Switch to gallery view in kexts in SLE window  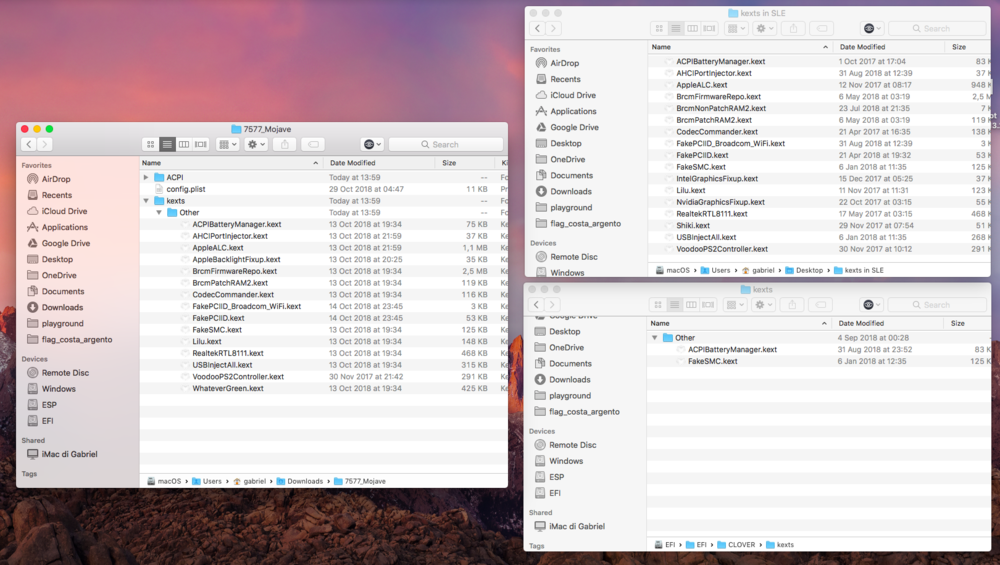pyautogui.click(x=709, y=29)
